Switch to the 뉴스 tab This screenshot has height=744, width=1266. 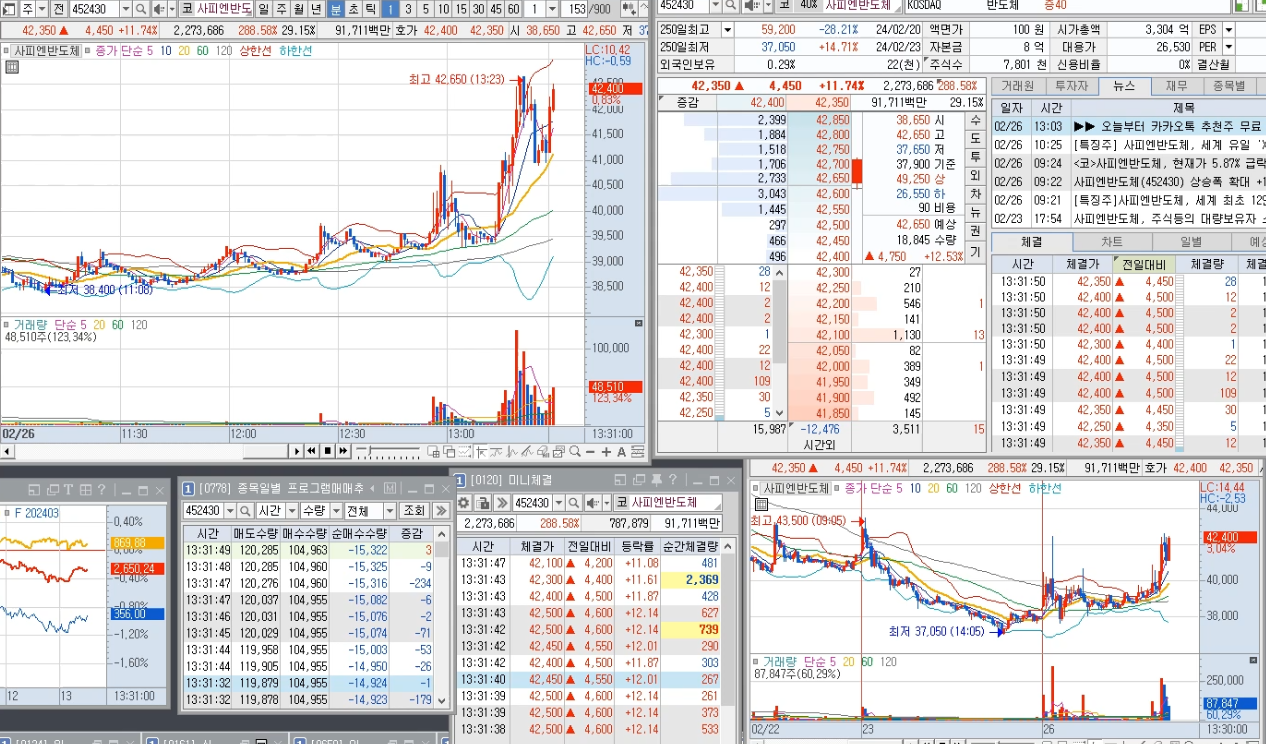1124,86
